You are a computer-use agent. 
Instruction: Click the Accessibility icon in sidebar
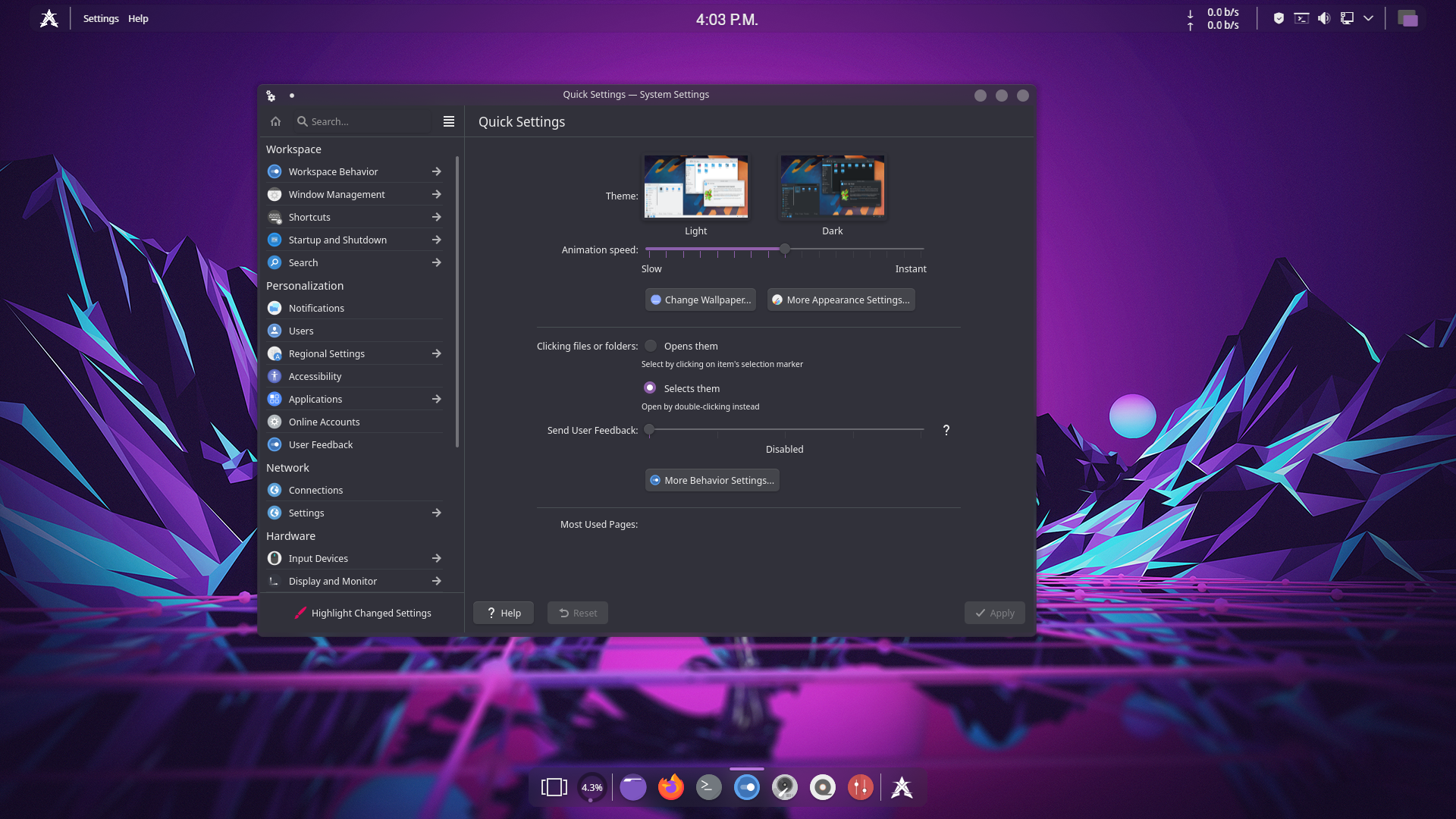(x=275, y=376)
